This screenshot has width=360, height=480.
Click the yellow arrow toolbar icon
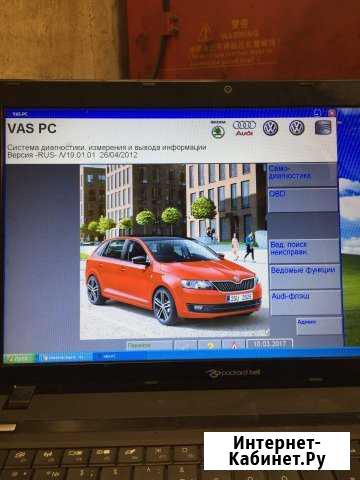coord(210,345)
